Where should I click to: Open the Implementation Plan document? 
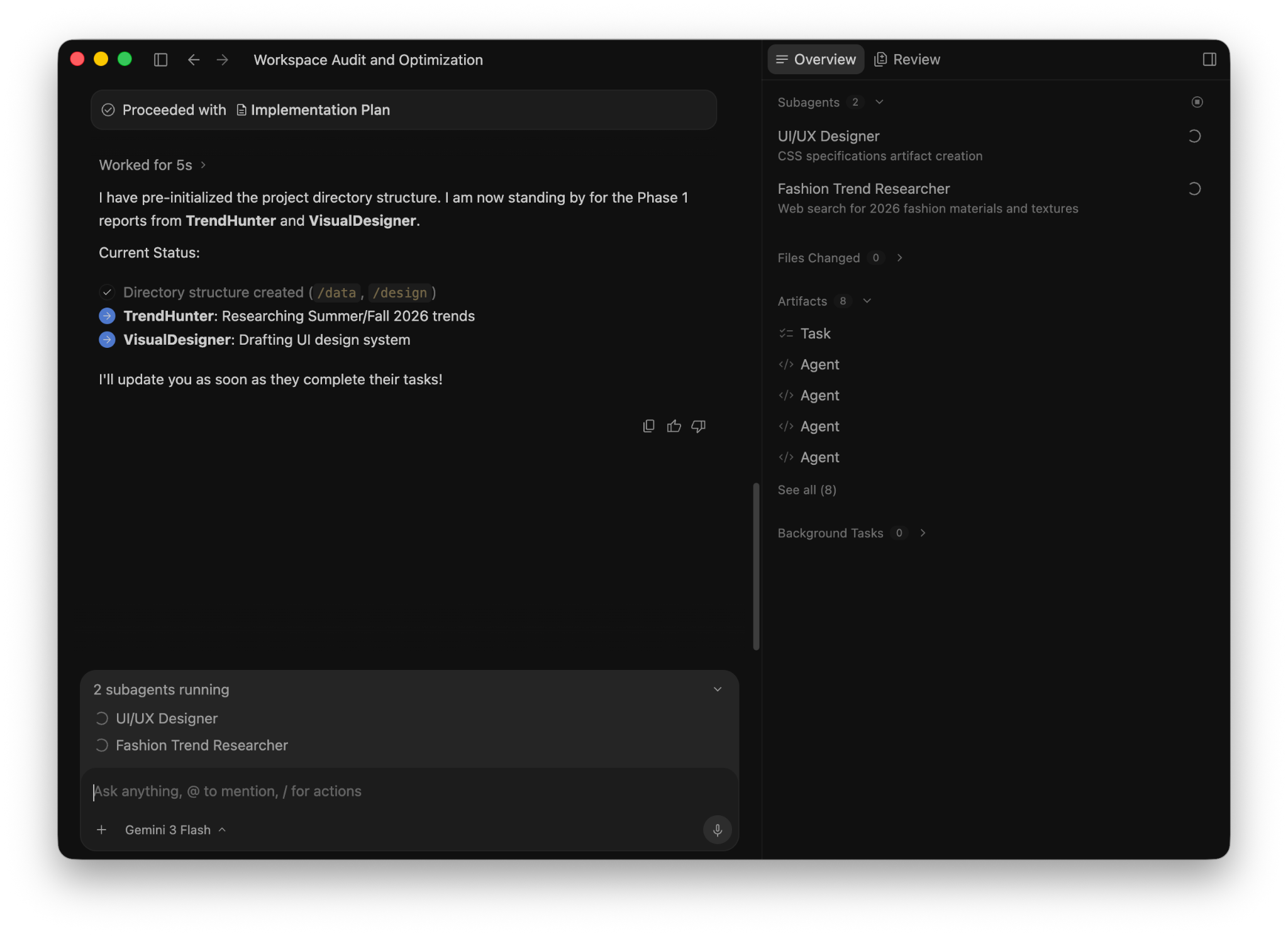[x=320, y=110]
